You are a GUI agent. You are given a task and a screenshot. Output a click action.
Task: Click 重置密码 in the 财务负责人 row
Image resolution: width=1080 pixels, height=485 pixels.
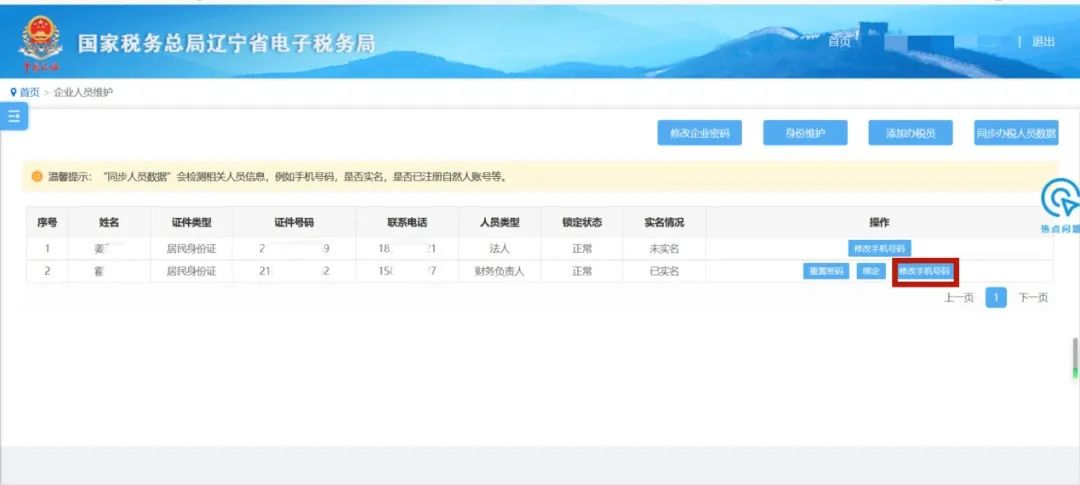tap(826, 271)
